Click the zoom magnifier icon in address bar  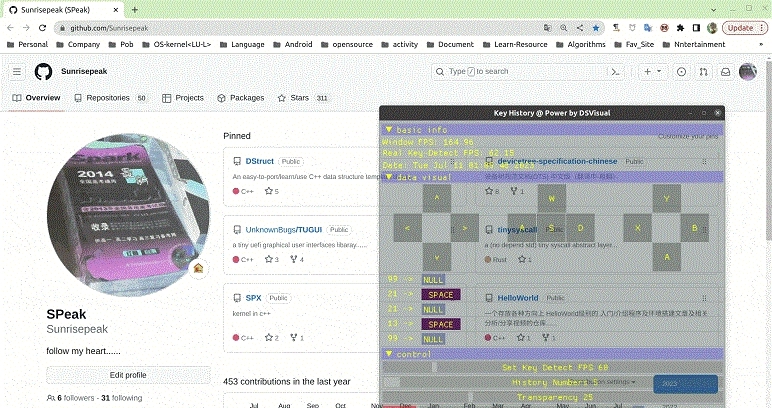coord(564,28)
